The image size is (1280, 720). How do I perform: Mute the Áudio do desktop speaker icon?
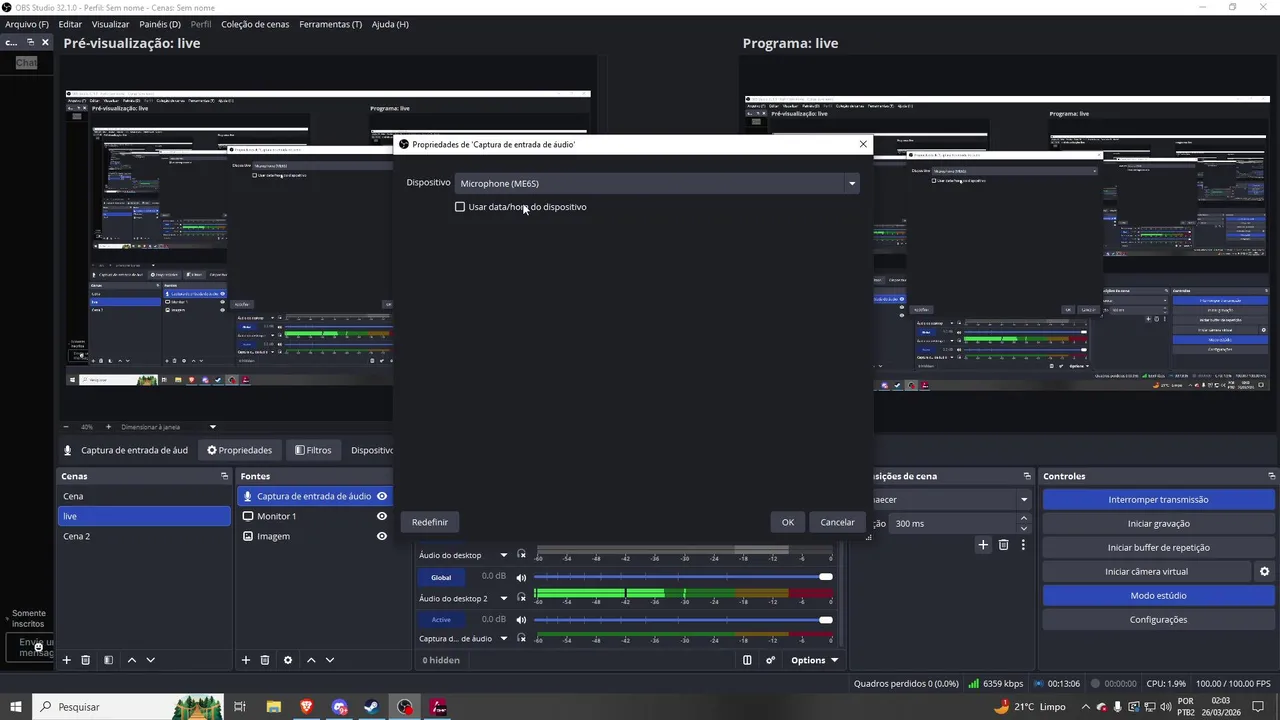(x=521, y=577)
